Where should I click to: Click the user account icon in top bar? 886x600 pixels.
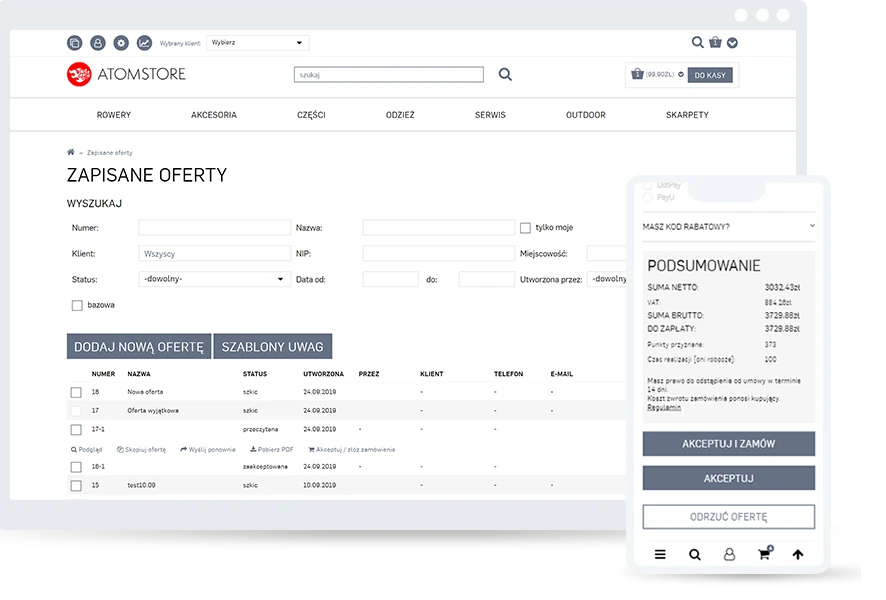click(98, 43)
